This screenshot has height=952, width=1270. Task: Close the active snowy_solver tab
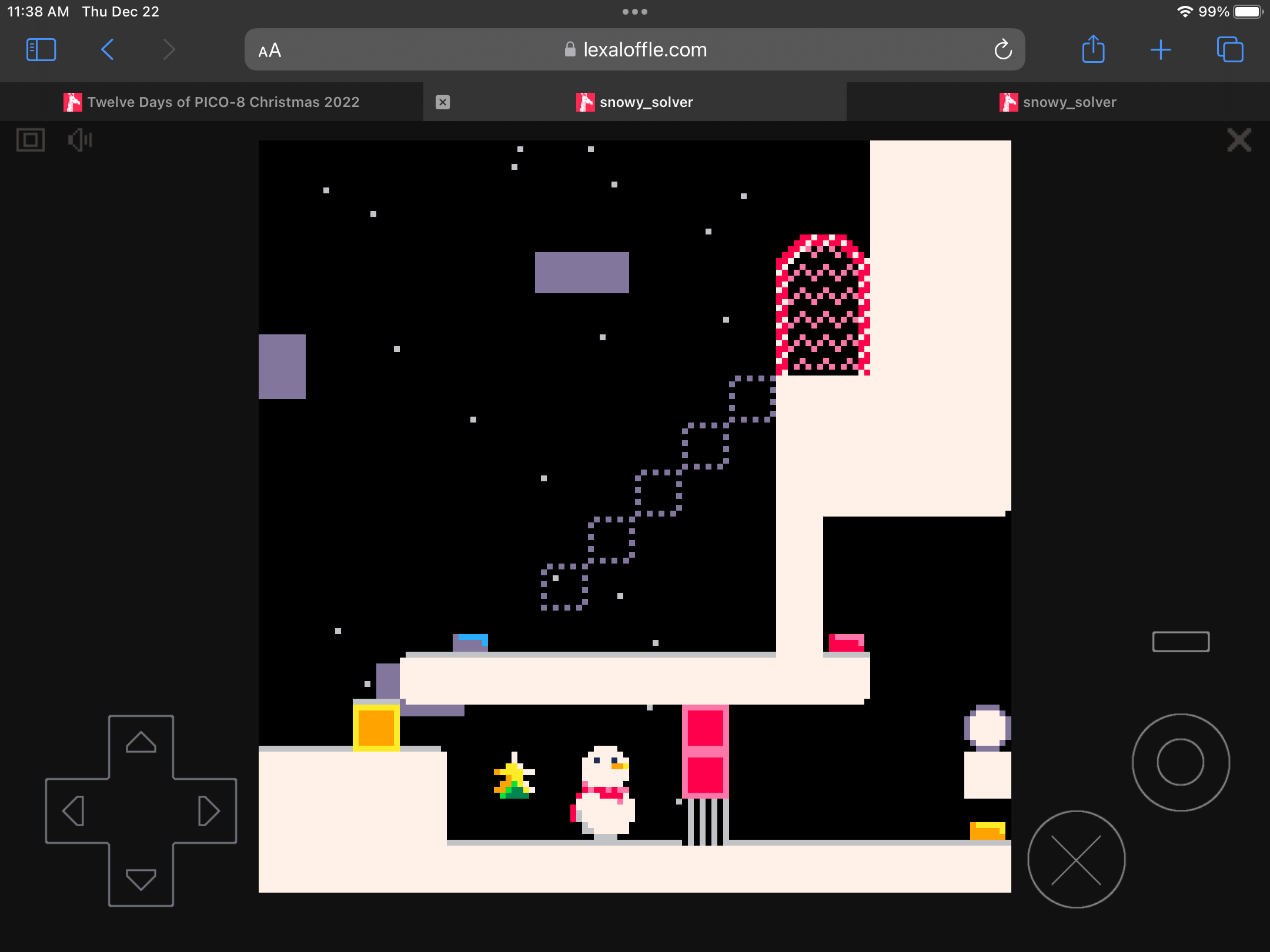[x=443, y=102]
